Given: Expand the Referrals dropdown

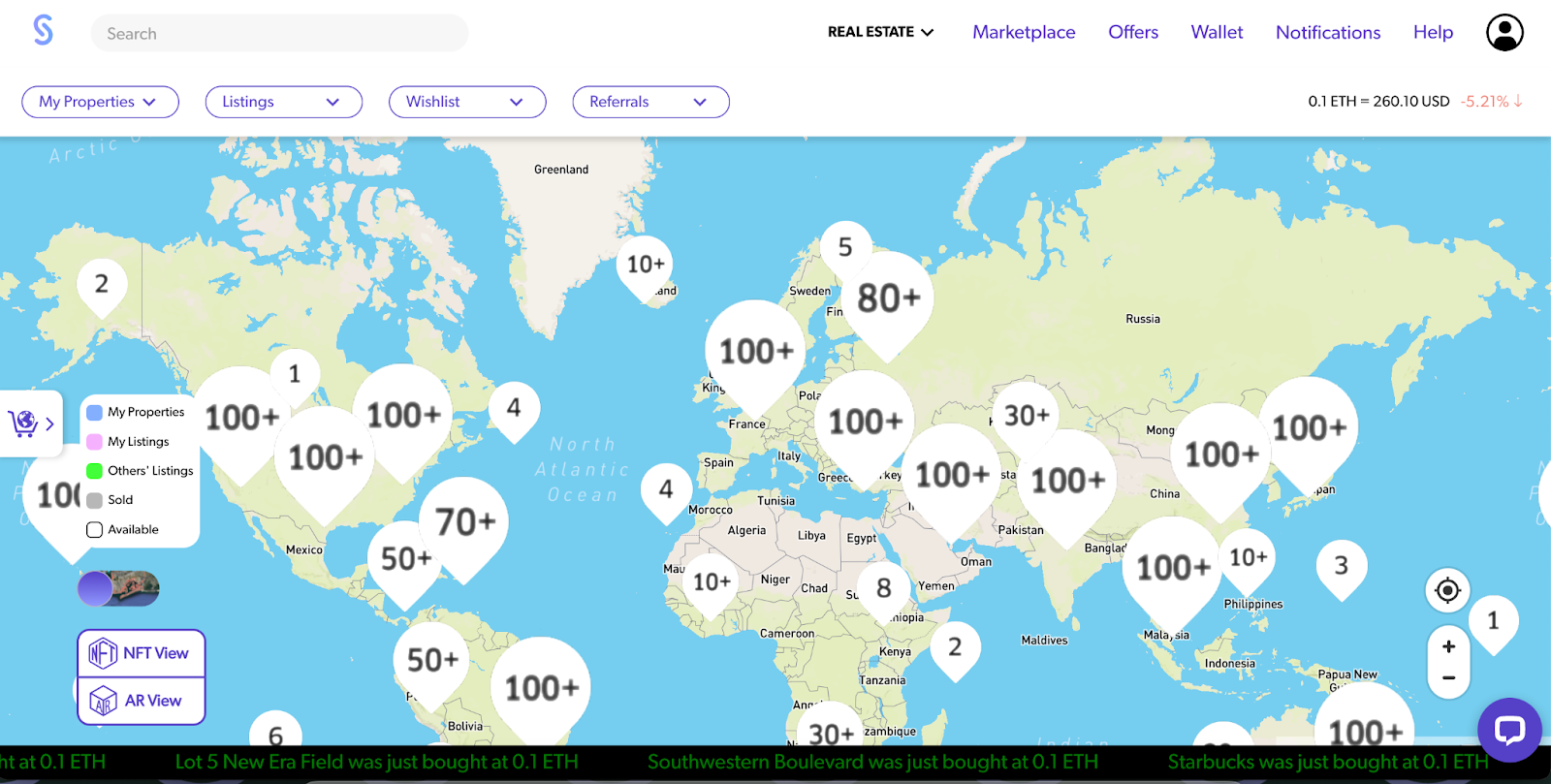Looking at the screenshot, I should [x=651, y=102].
